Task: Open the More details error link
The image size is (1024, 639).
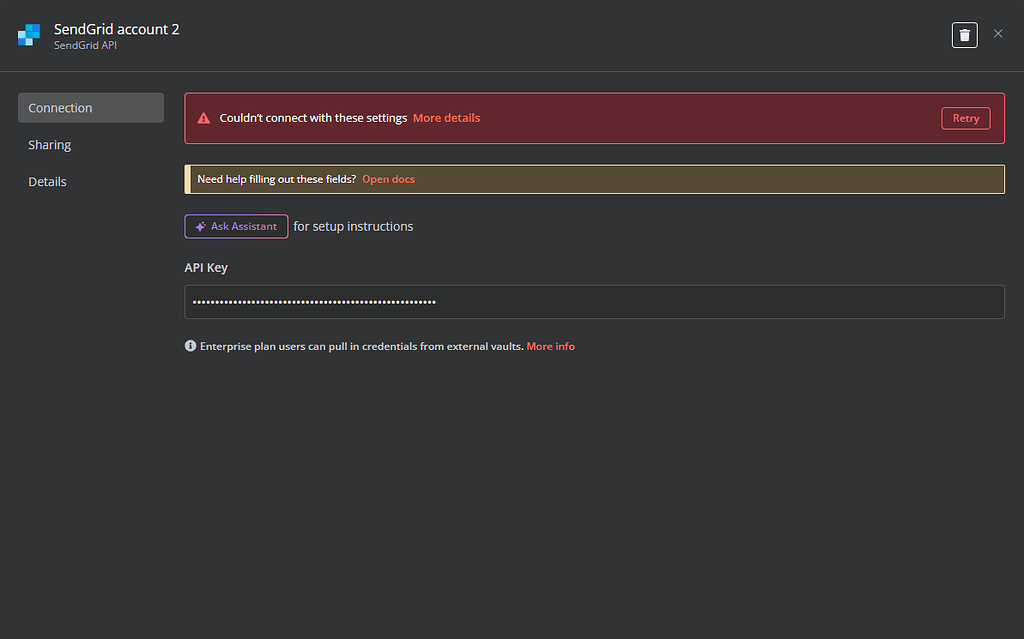Action: [446, 118]
